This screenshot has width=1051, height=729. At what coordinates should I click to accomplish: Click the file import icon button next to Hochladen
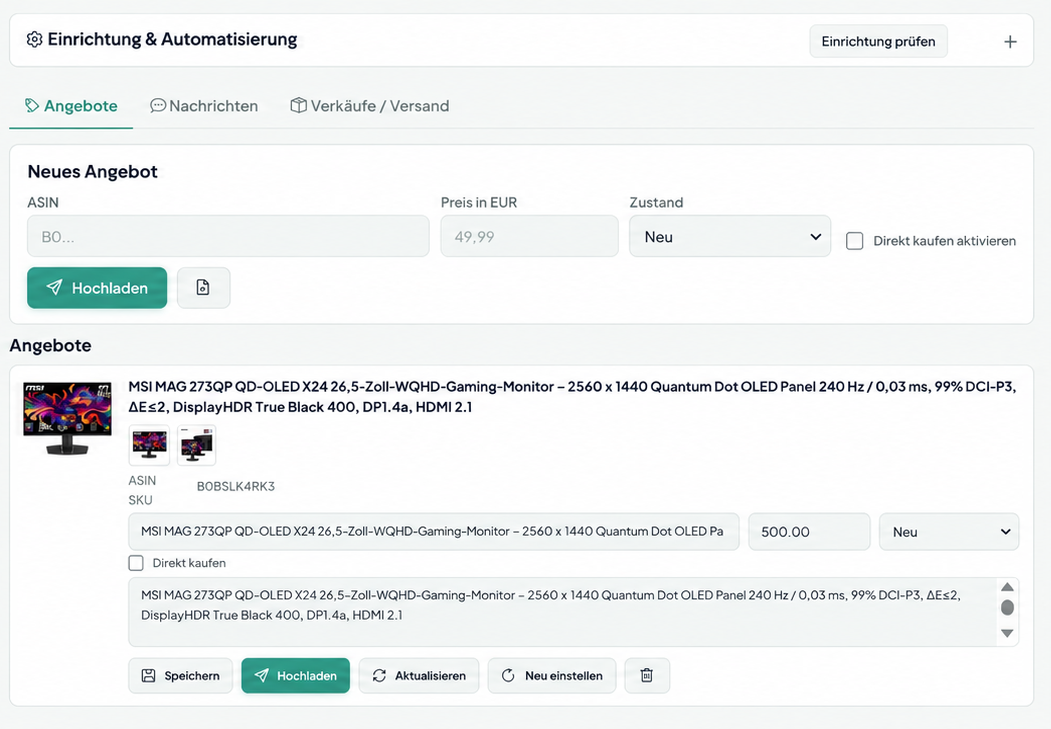click(203, 288)
